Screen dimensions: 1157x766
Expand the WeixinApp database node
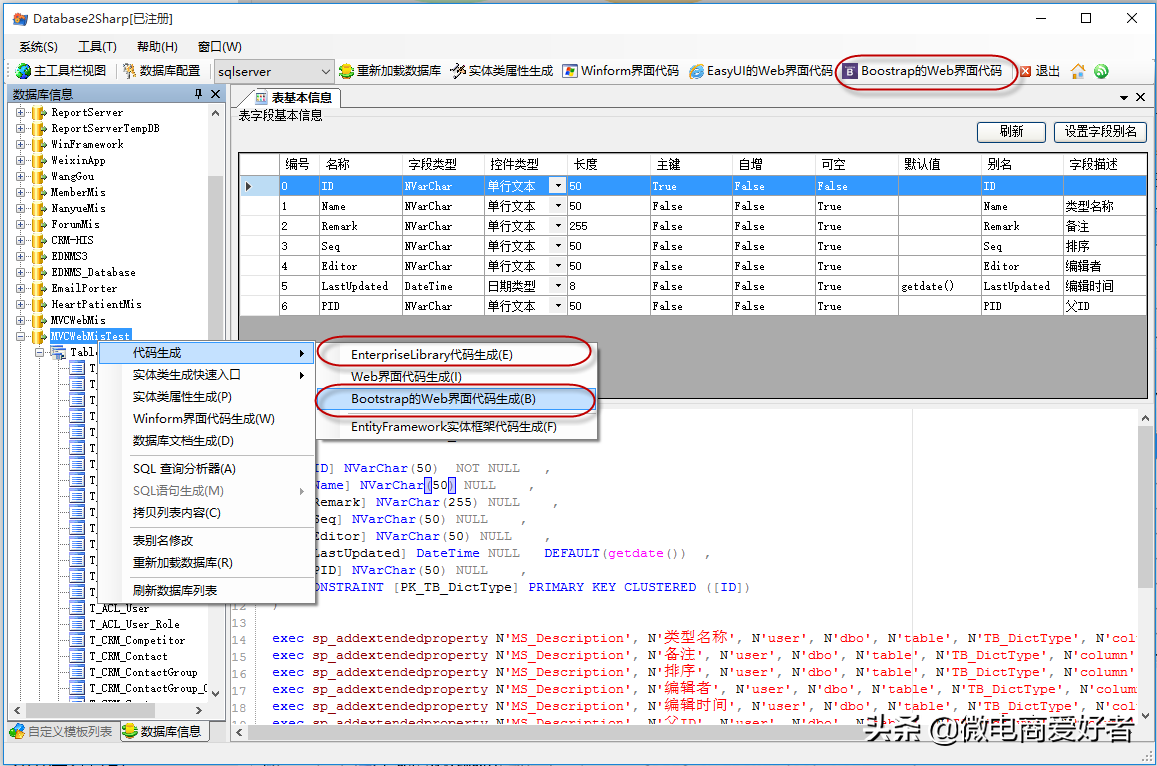20,160
